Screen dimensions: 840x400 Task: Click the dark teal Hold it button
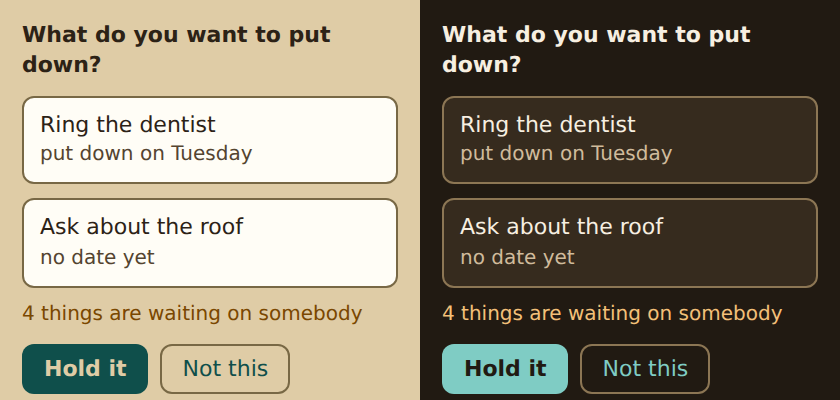[85, 369]
